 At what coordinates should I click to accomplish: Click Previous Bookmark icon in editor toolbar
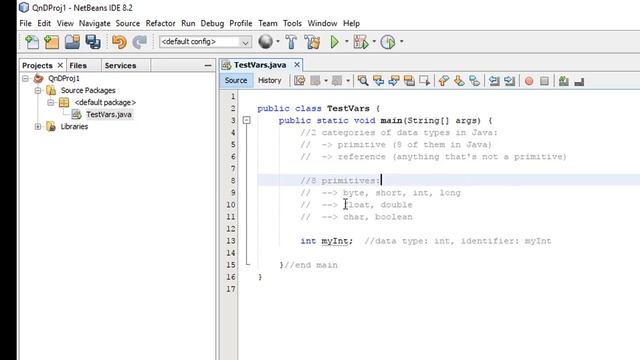tap(444, 81)
